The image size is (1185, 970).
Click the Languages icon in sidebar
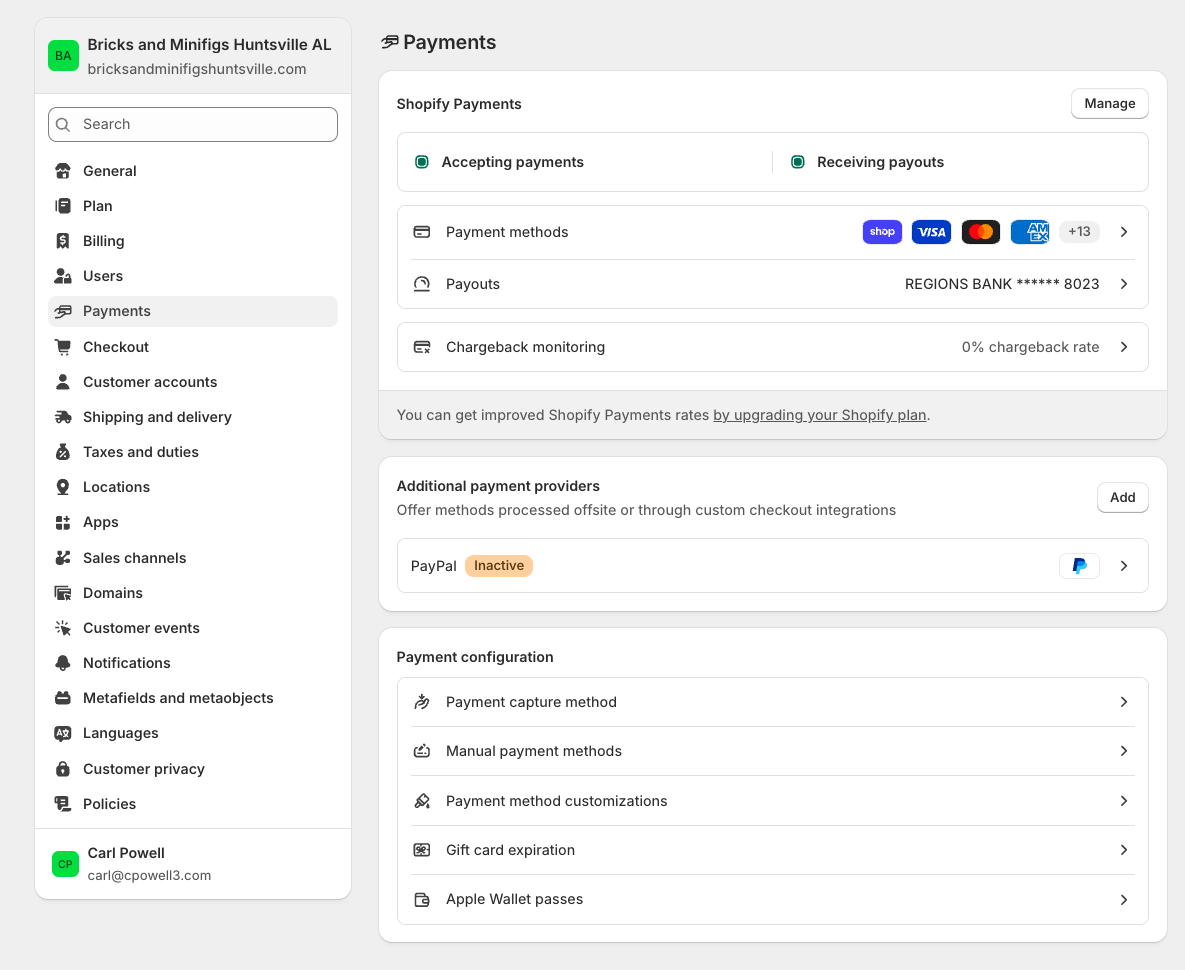coord(63,733)
